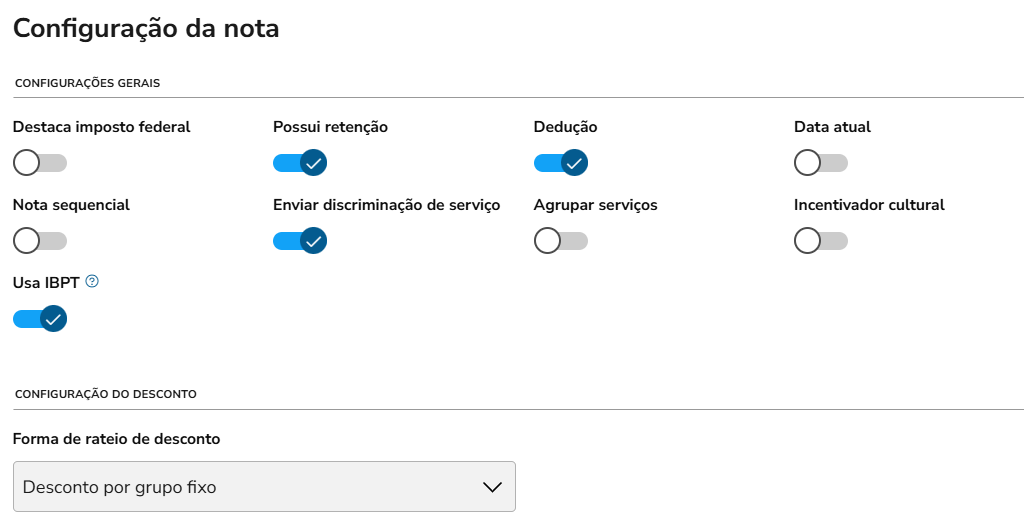Click the Usa IBPT label text

click(x=46, y=283)
